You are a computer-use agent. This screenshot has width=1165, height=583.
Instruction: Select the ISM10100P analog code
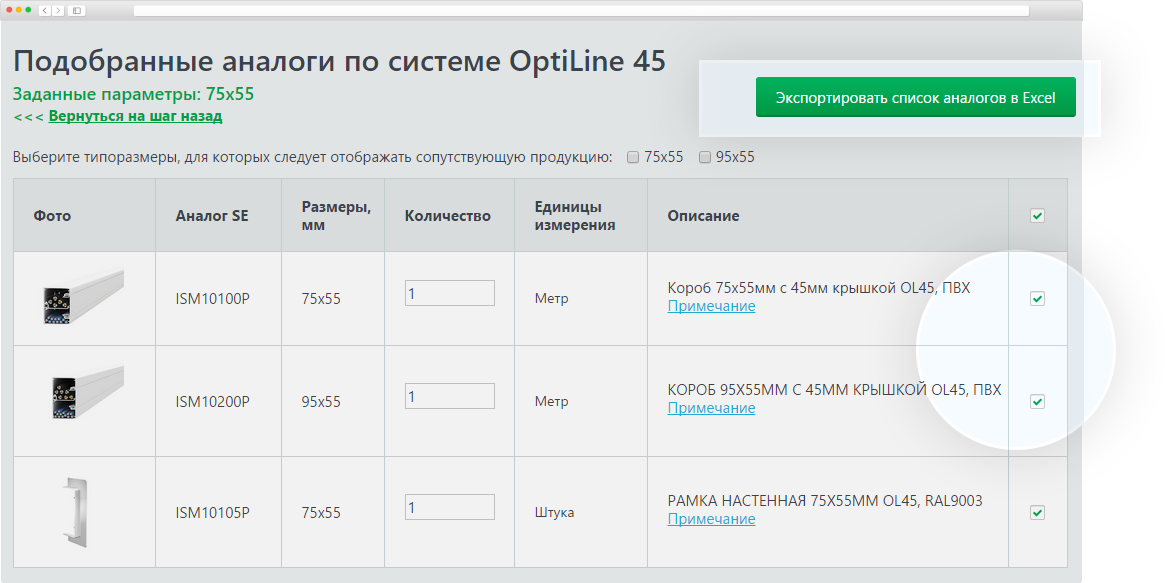point(212,299)
